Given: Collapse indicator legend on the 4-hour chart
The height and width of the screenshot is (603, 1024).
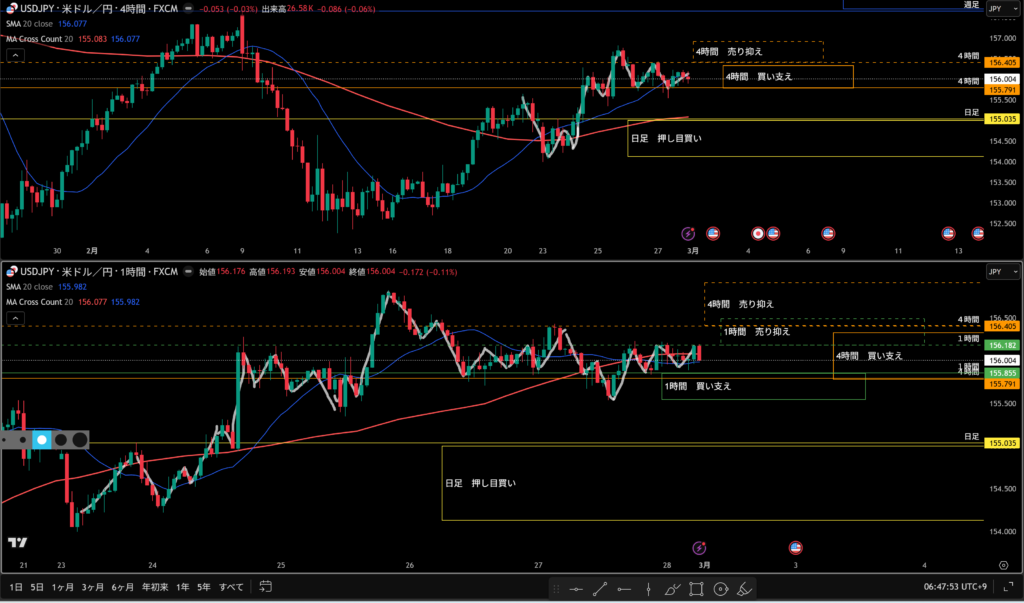Looking at the screenshot, I should click(x=15, y=53).
